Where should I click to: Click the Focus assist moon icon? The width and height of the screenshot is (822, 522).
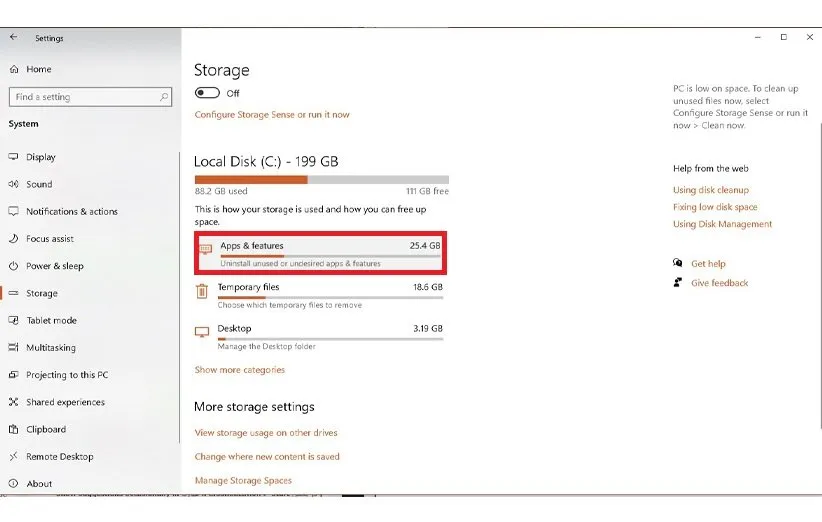(x=14, y=238)
